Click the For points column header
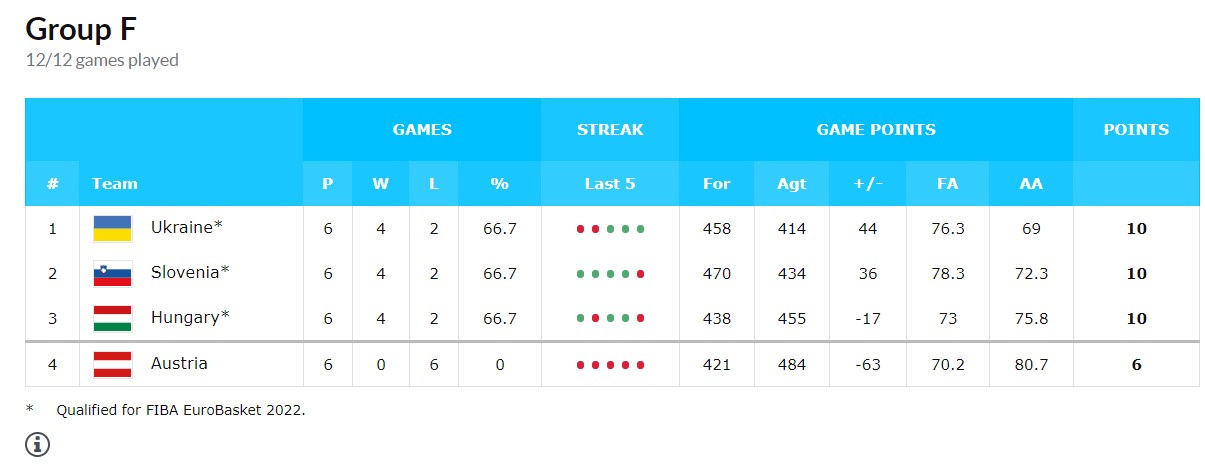Screen dimensions: 1205x470 [x=717, y=183]
